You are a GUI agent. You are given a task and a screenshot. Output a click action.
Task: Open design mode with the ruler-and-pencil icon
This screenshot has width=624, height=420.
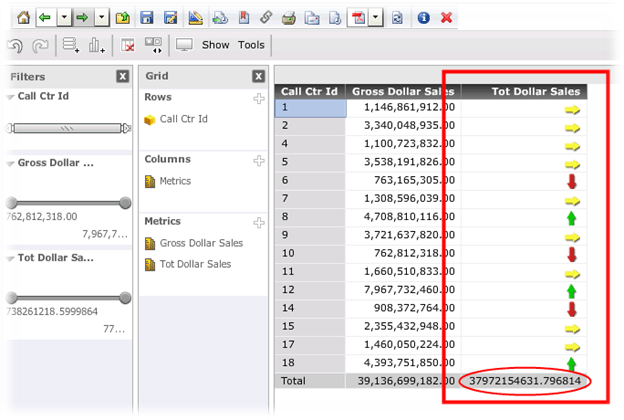[195, 18]
